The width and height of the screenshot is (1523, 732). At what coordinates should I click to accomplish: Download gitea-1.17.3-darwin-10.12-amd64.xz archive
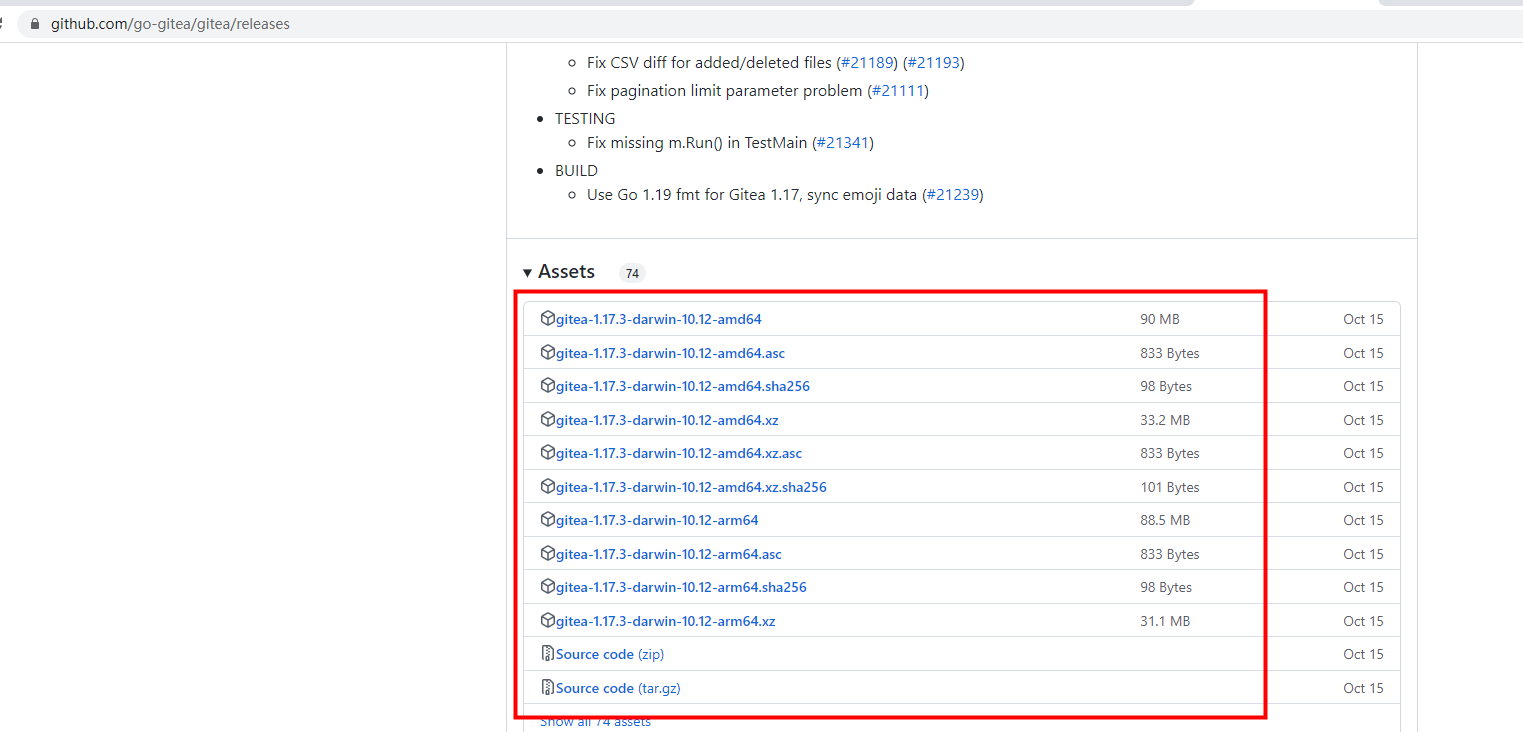(x=667, y=420)
